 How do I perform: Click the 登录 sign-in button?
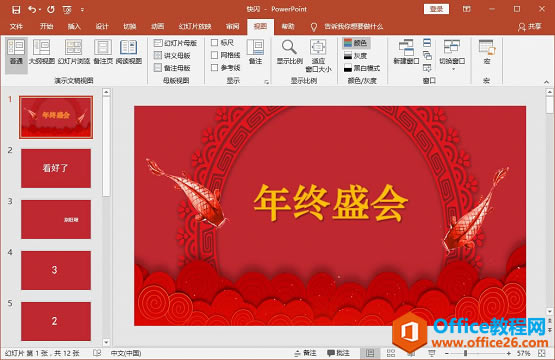pyautogui.click(x=436, y=9)
